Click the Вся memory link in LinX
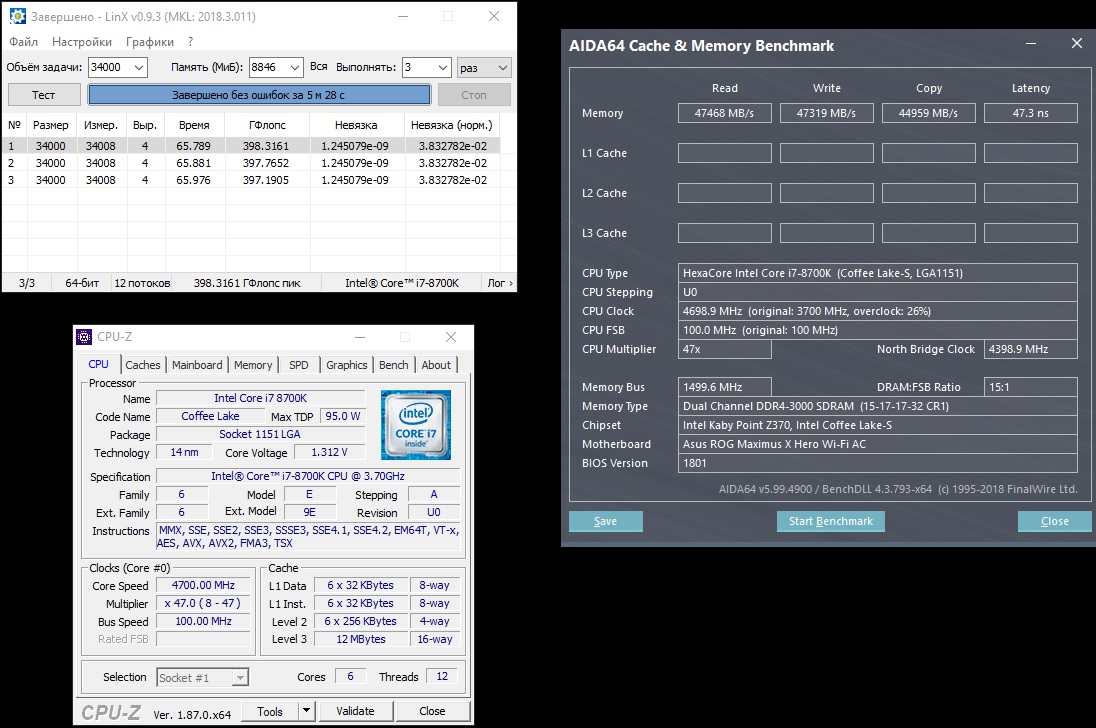 pyautogui.click(x=319, y=66)
